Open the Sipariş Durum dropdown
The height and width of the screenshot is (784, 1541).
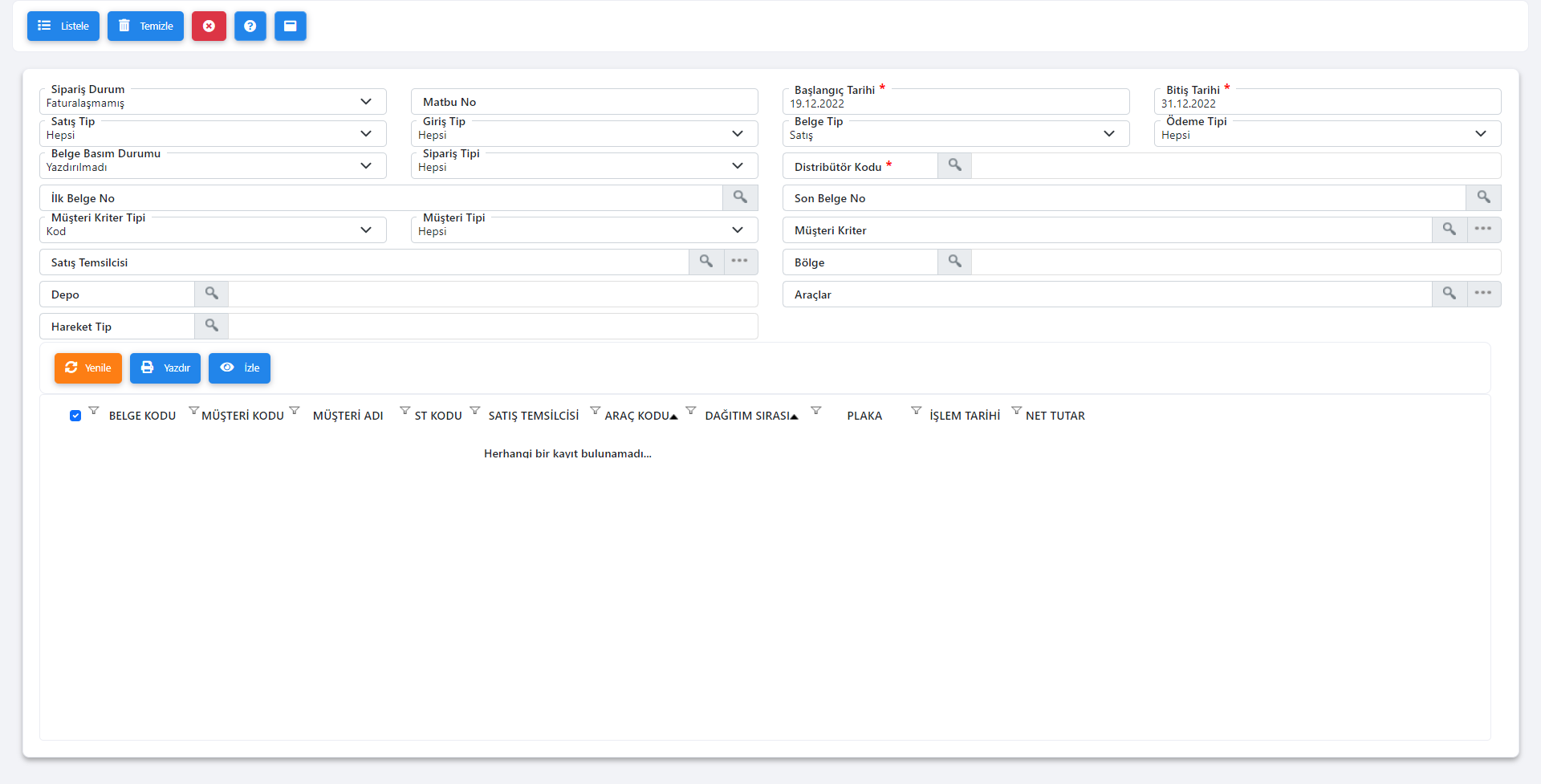tap(213, 102)
